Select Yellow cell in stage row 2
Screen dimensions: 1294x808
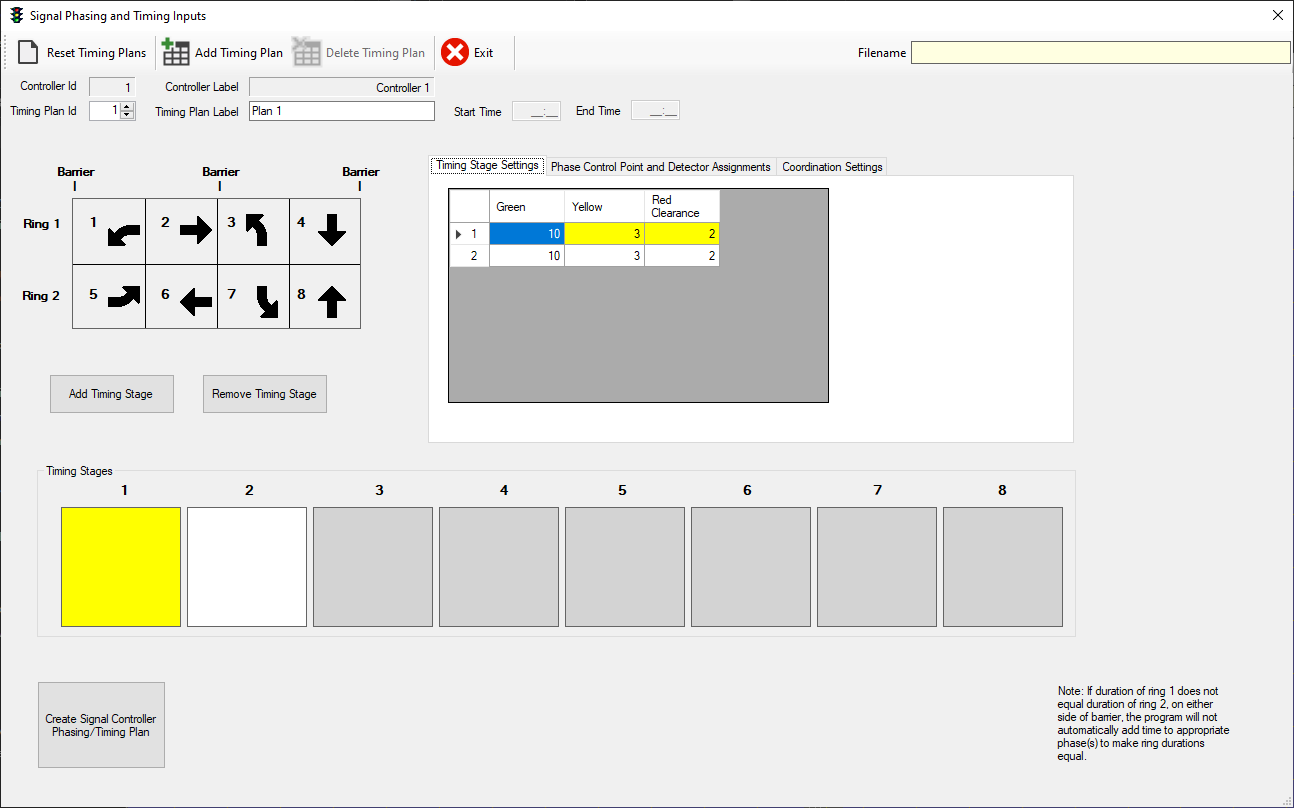605,256
